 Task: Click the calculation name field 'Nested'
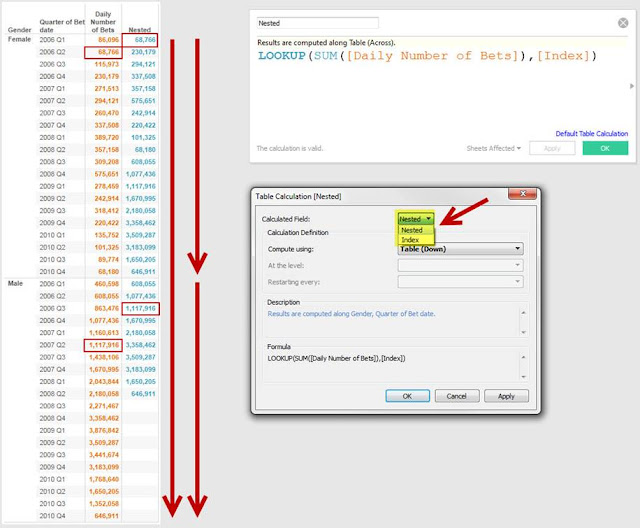(318, 23)
